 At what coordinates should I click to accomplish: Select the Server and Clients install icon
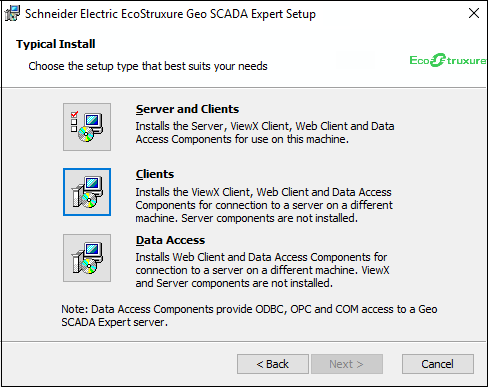pyautogui.click(x=87, y=127)
